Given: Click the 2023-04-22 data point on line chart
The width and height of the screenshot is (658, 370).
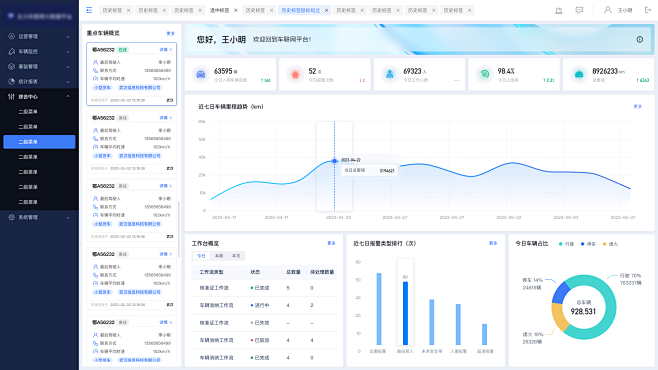Looking at the screenshot, I should [x=334, y=161].
